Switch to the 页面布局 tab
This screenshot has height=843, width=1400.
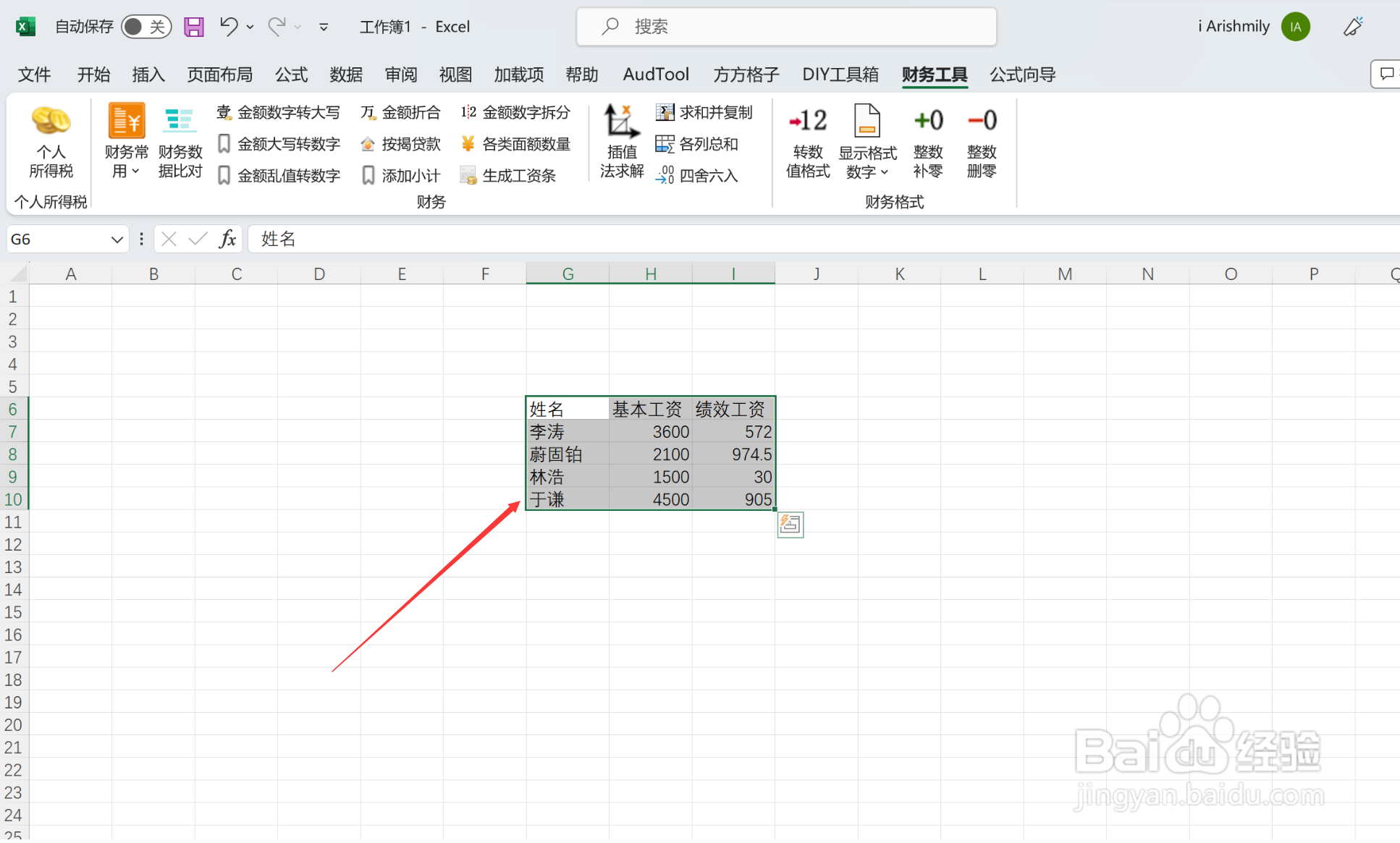click(x=219, y=75)
